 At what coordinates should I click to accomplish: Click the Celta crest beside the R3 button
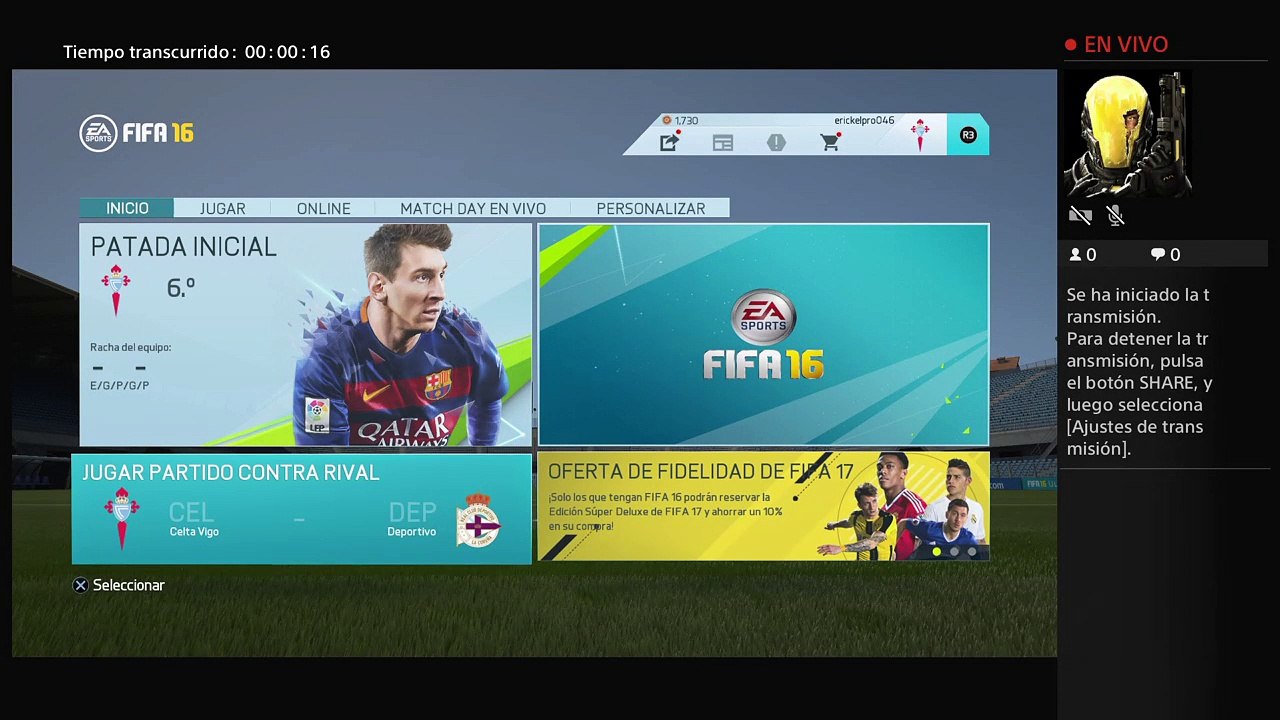(x=920, y=135)
